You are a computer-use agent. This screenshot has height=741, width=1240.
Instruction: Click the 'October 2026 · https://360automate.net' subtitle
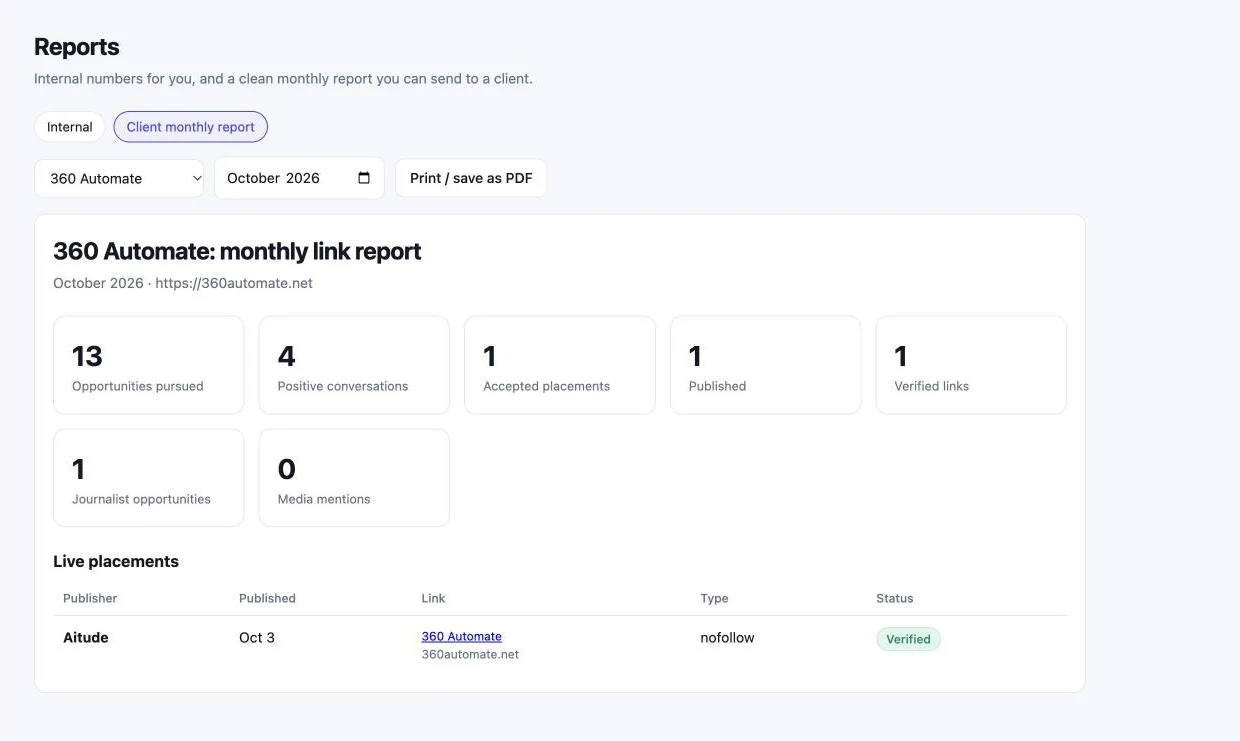(183, 283)
